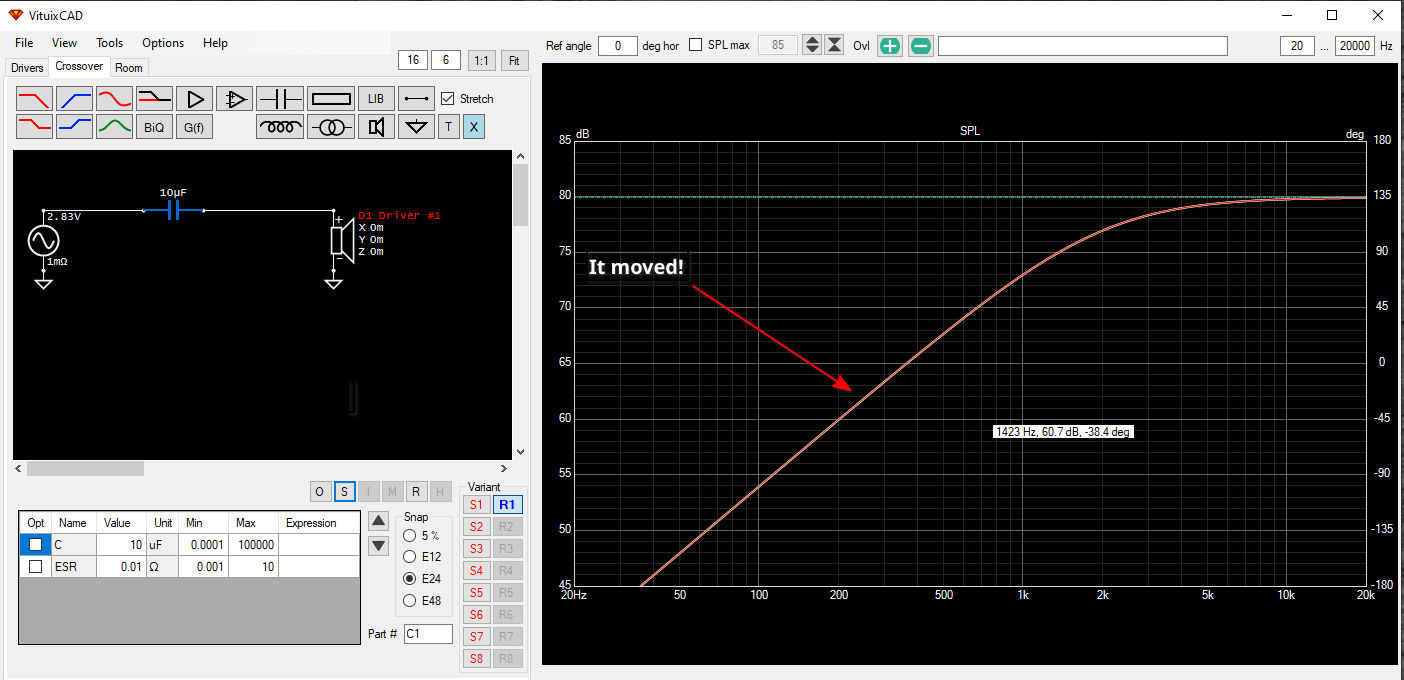Click the T text button

point(449,127)
